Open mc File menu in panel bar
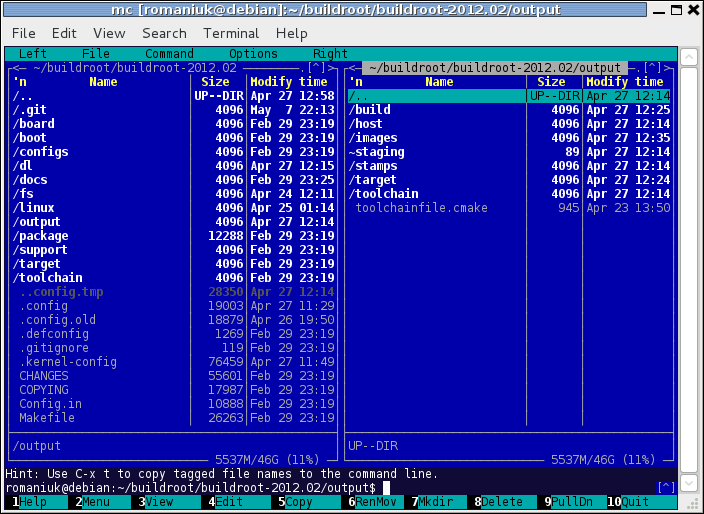 pyautogui.click(x=96, y=53)
